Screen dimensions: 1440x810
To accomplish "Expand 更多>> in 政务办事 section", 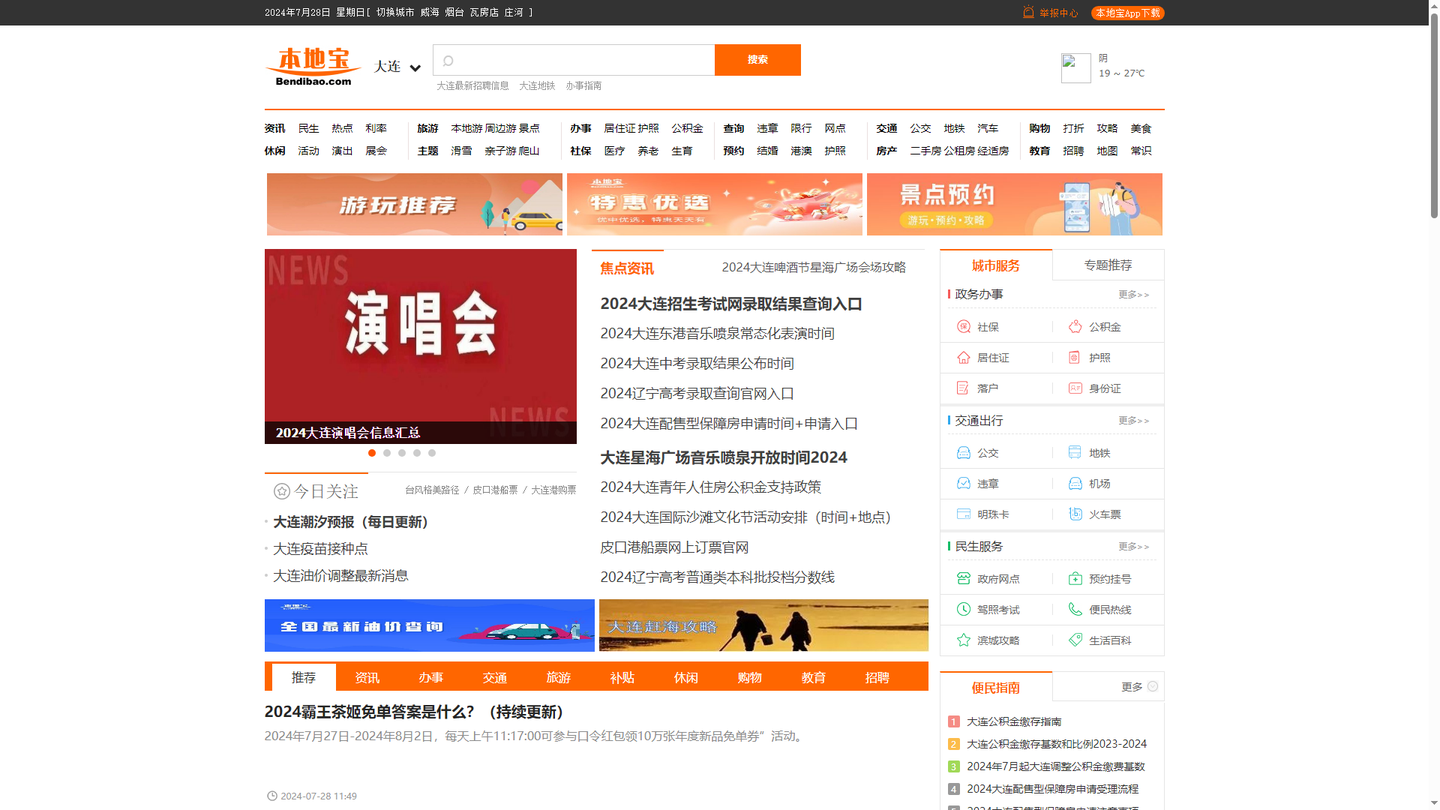I will pos(1134,295).
